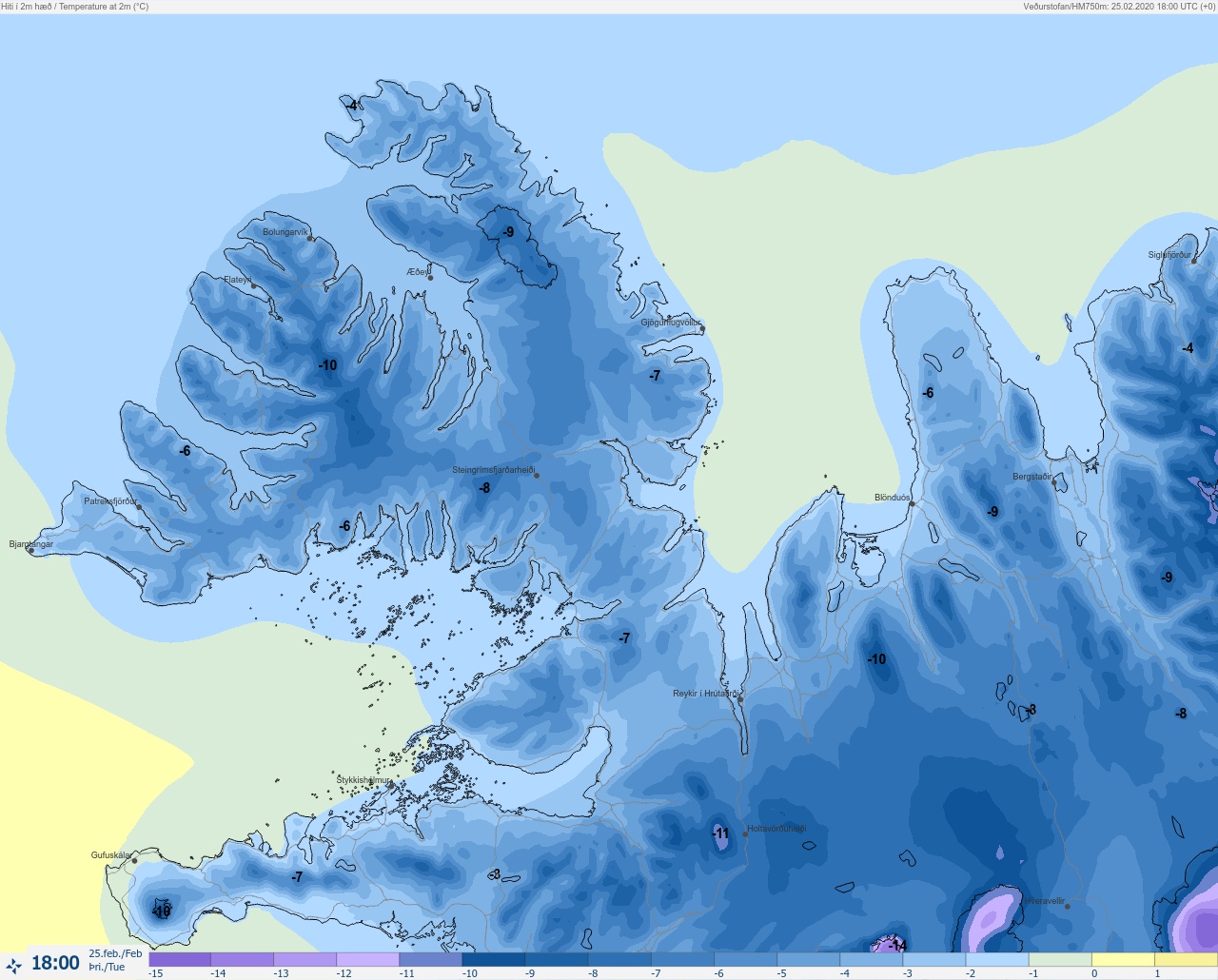1218x980 pixels.
Task: Click the Gufuskálar station marker
Action: (134, 861)
